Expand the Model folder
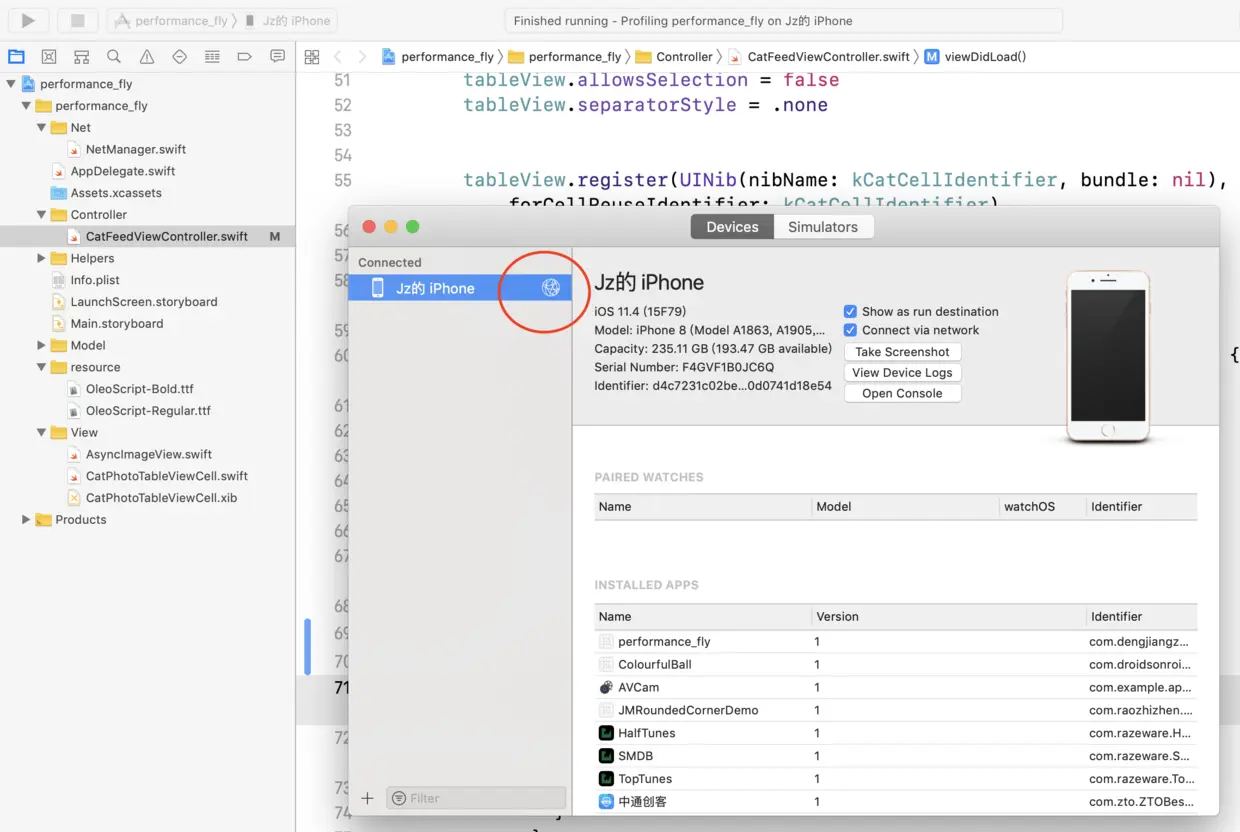 coord(41,345)
